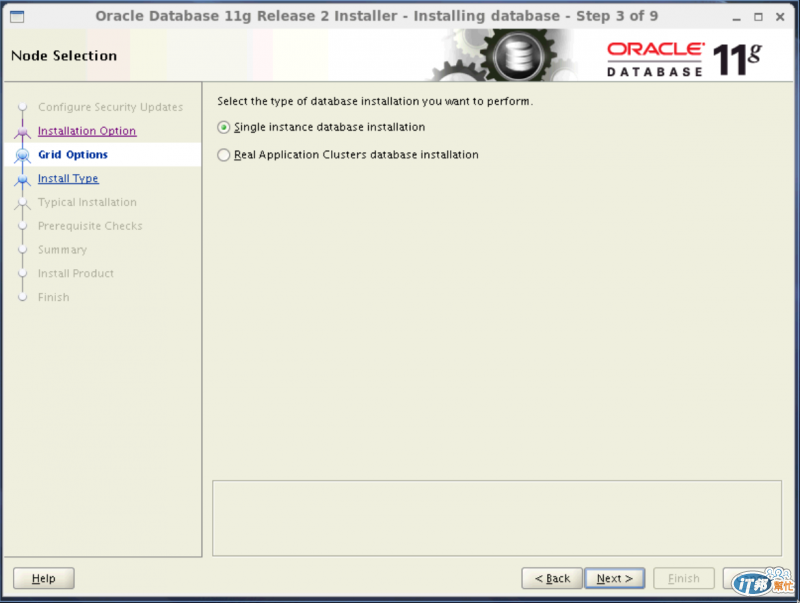Click the Finish step label in sidebar
This screenshot has height=603, width=800.
click(x=54, y=297)
